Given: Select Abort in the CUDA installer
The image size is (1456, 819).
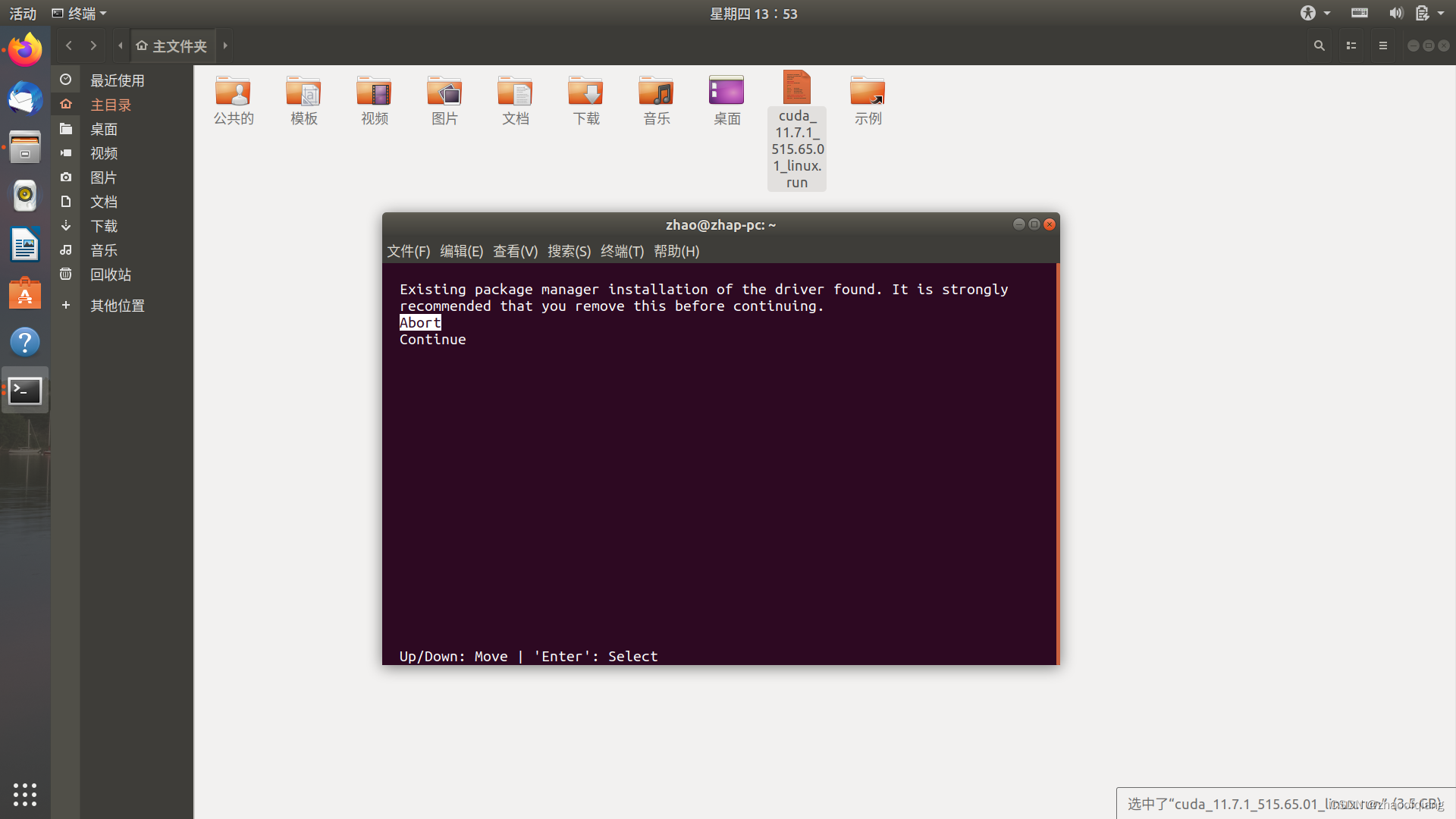Looking at the screenshot, I should coord(420,322).
